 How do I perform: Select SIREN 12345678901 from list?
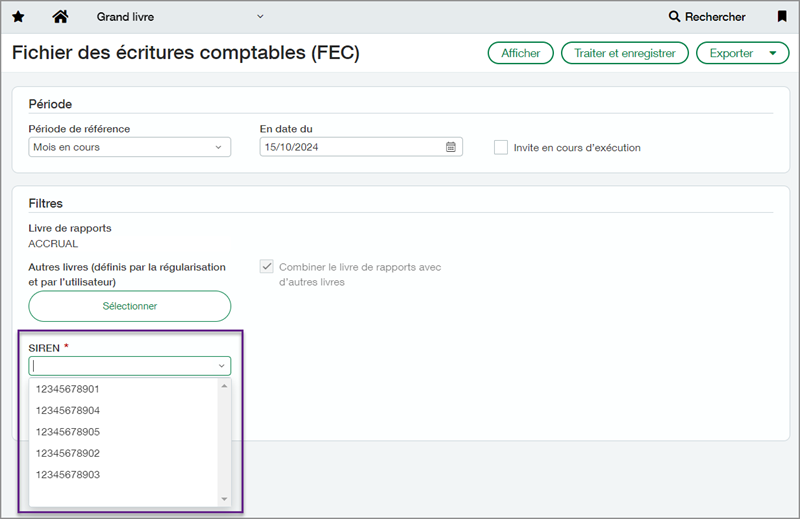(x=68, y=389)
